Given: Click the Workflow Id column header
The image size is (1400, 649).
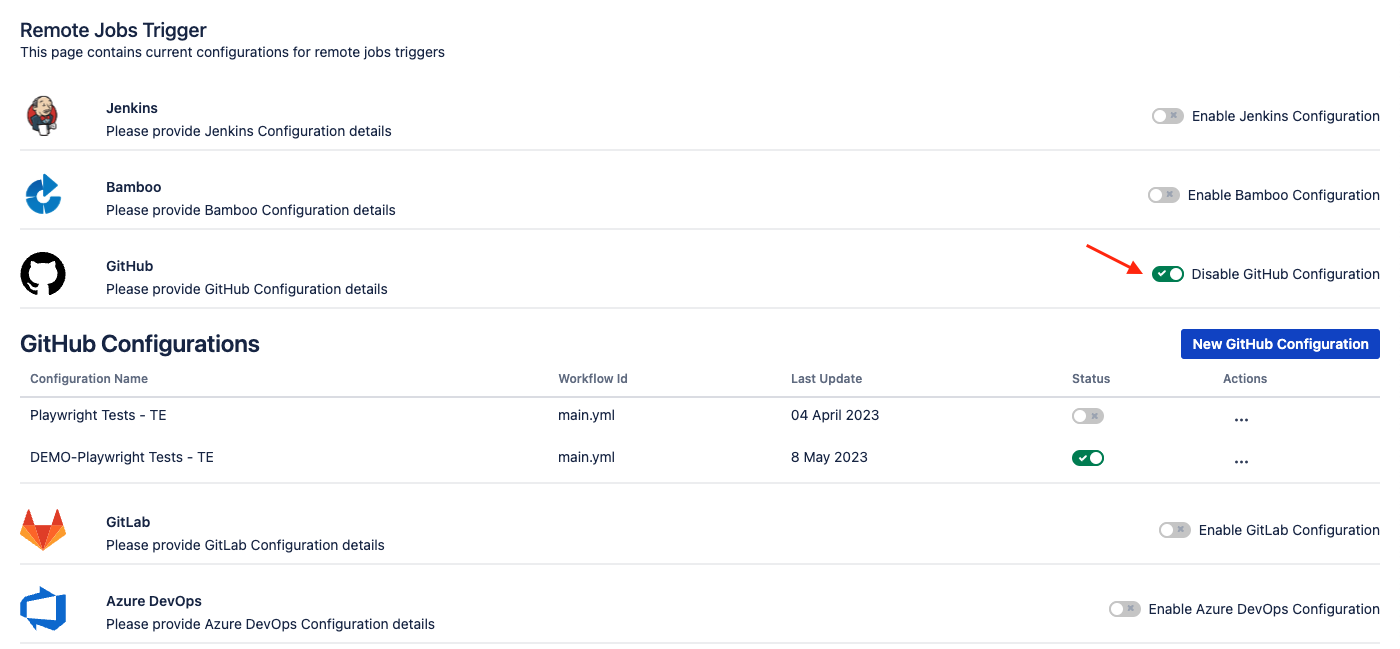Looking at the screenshot, I should pyautogui.click(x=593, y=379).
